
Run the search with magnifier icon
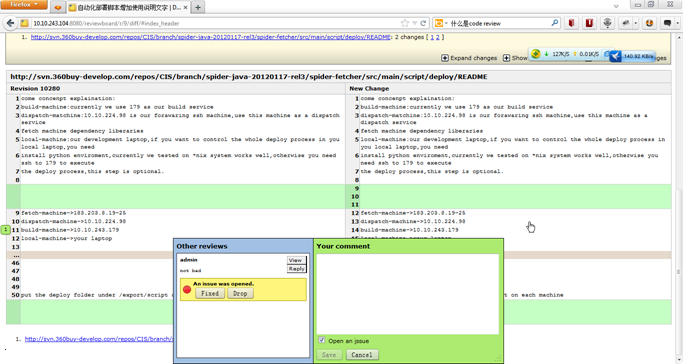555,23
